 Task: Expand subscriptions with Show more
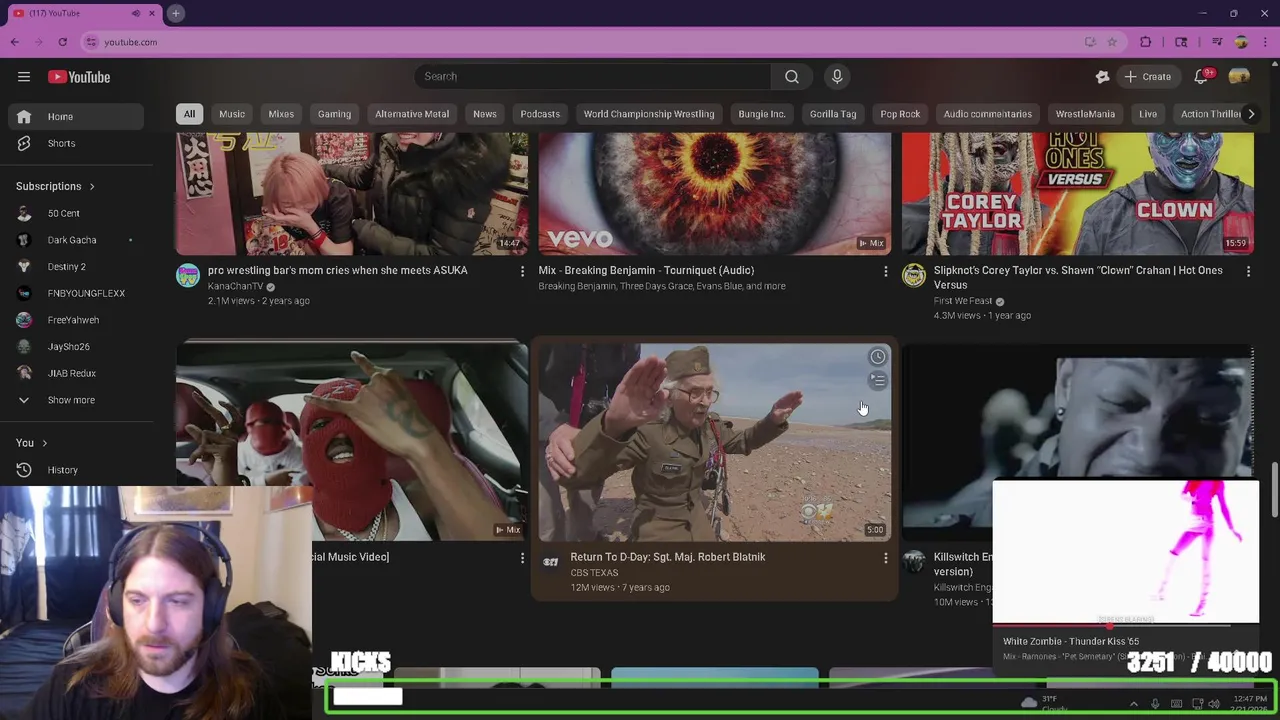coord(76,400)
